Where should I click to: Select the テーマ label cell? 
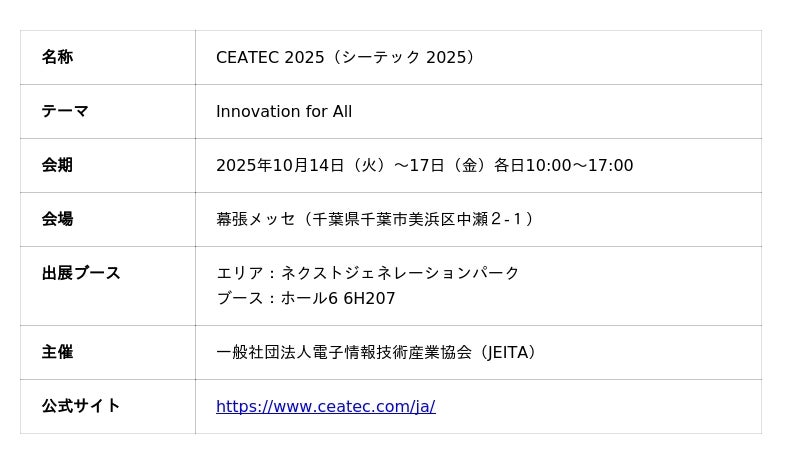click(65, 111)
